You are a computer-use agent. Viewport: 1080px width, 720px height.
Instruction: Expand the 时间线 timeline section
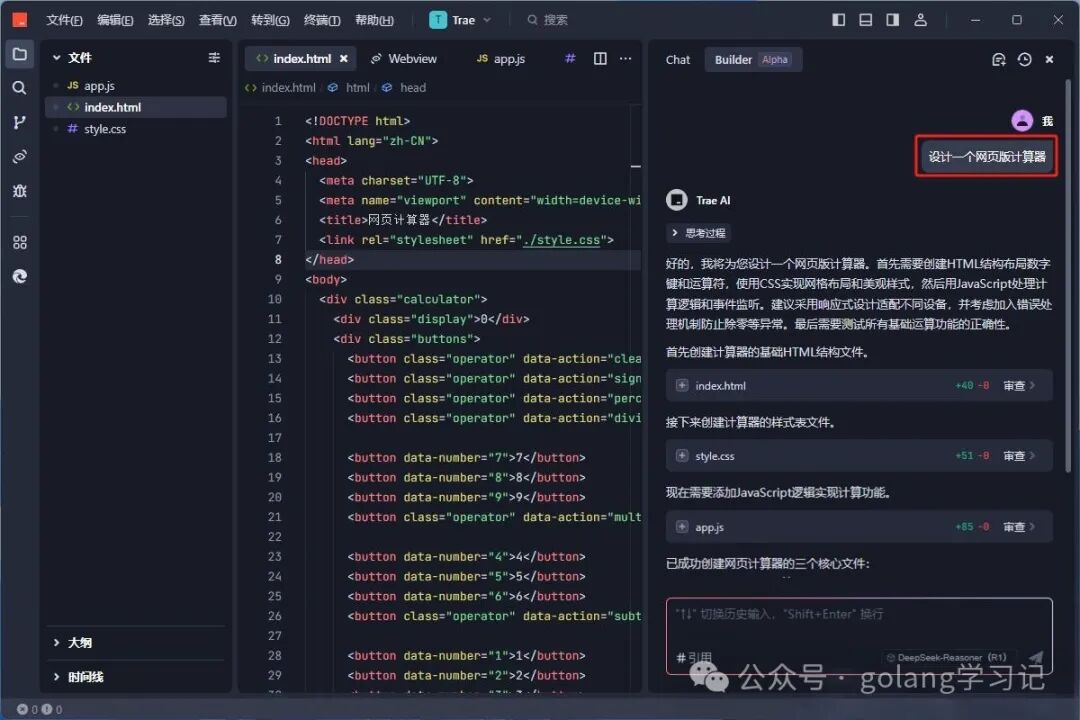click(56, 677)
